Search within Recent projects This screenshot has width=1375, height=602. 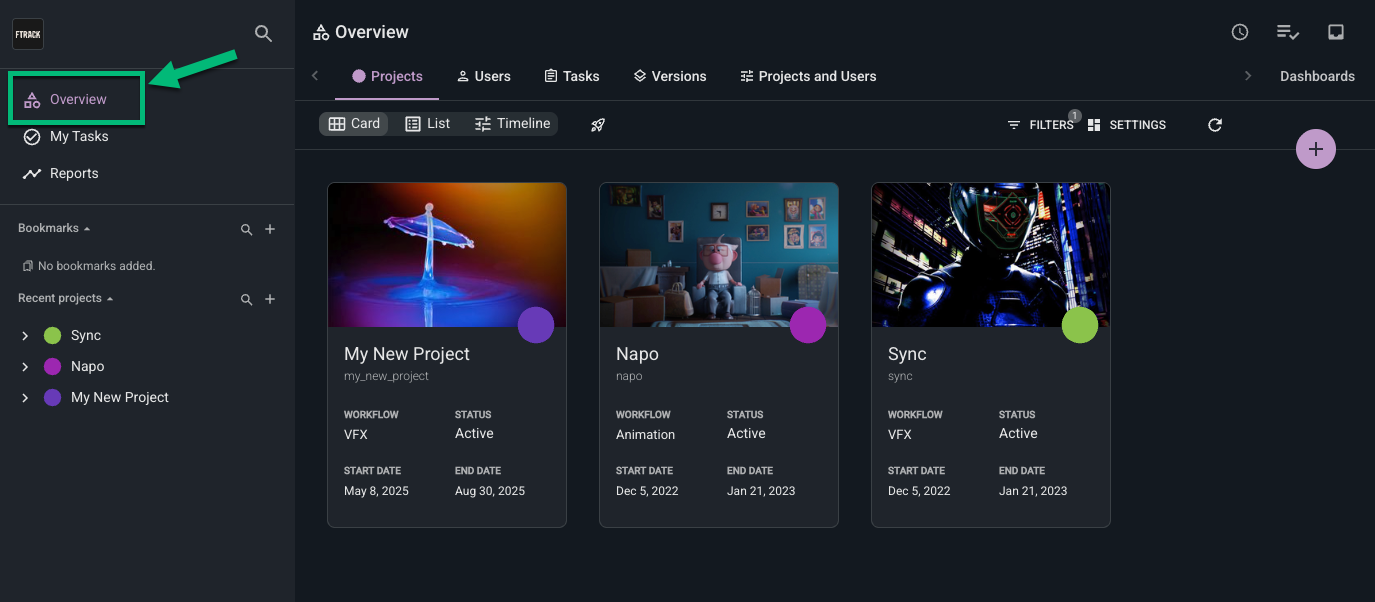point(246,298)
